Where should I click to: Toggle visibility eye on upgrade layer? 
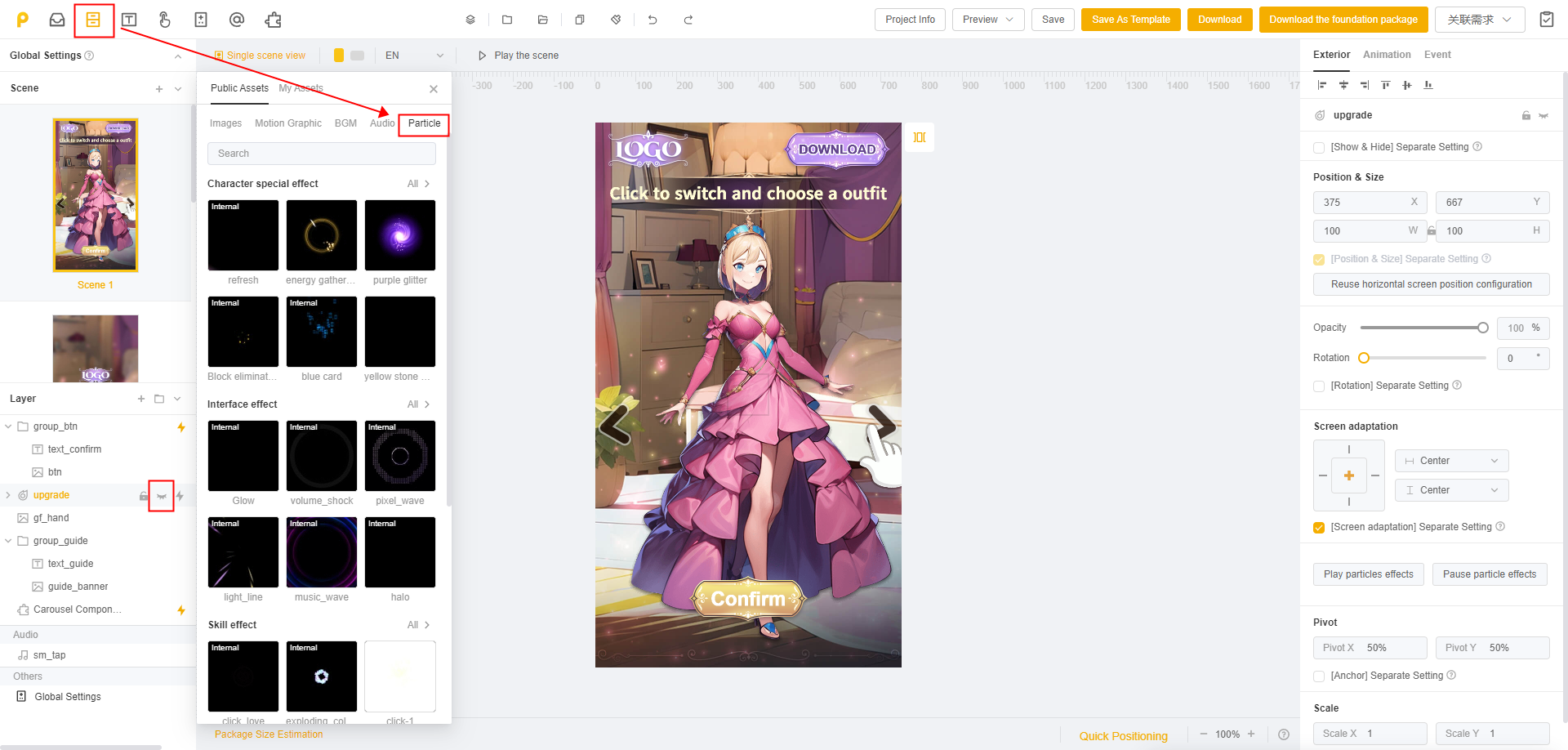(x=162, y=496)
